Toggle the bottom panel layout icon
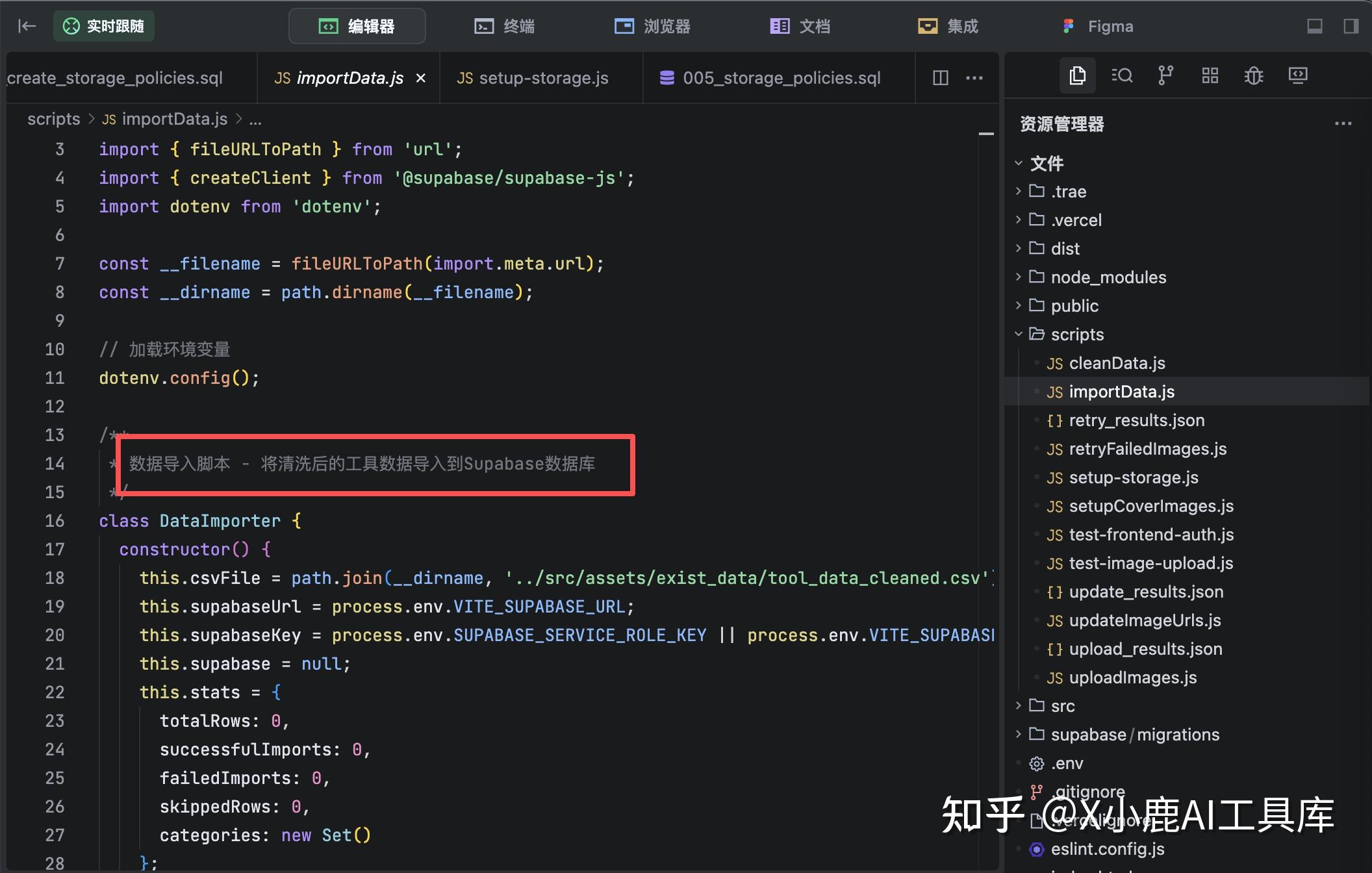The height and width of the screenshot is (873, 1372). [1315, 26]
